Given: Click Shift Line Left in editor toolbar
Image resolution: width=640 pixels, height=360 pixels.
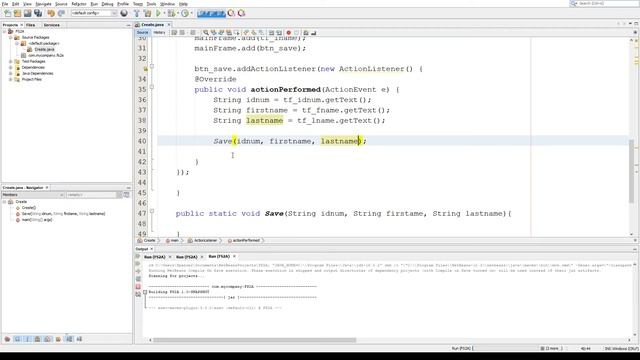Looking at the screenshot, I should (x=271, y=33).
